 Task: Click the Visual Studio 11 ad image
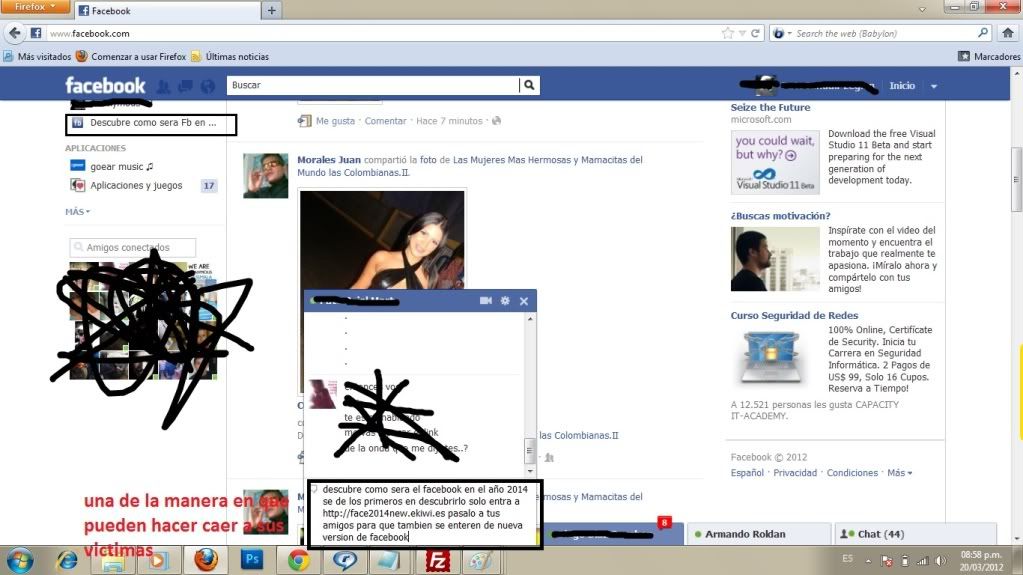tap(775, 161)
